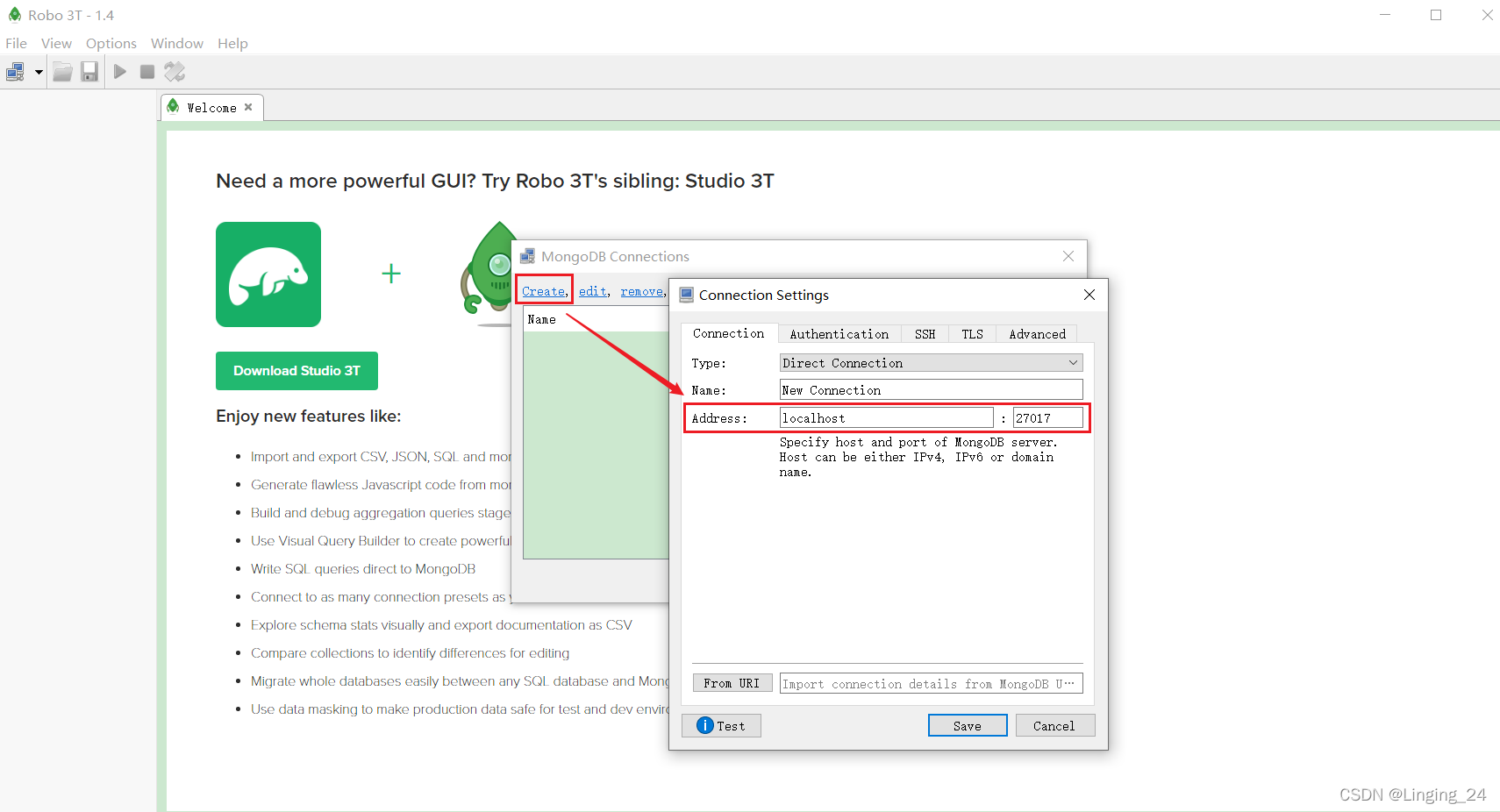
Task: Switch to the SSH tab
Action: click(x=925, y=334)
